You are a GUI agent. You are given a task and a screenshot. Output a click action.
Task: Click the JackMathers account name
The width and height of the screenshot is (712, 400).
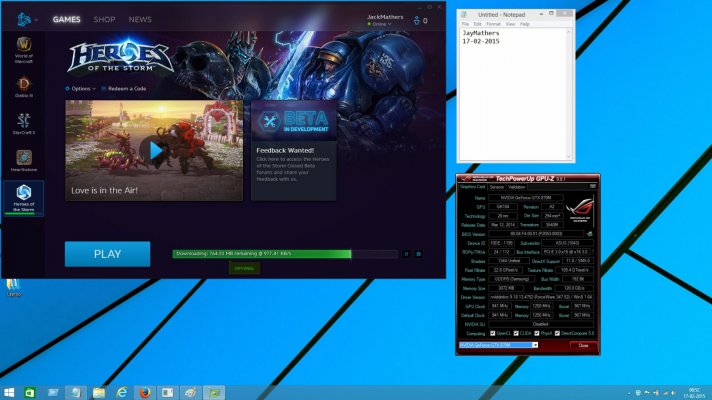click(385, 17)
